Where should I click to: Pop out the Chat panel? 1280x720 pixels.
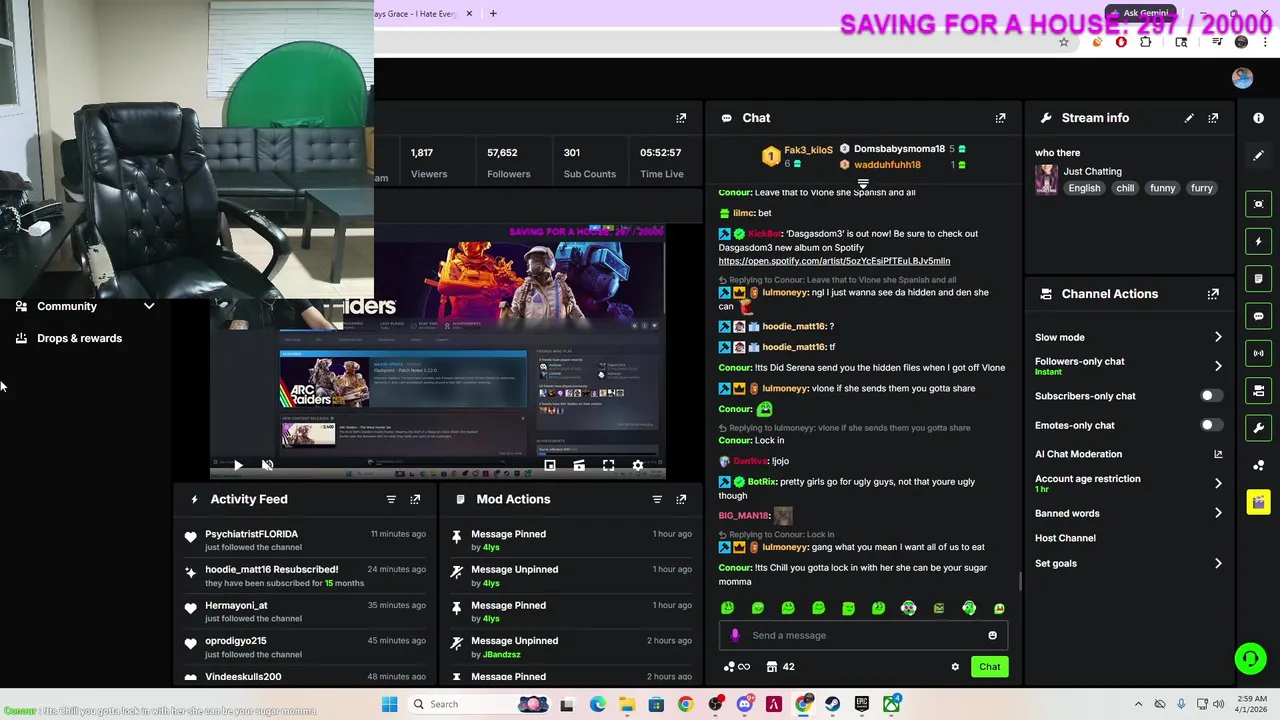click(1000, 118)
